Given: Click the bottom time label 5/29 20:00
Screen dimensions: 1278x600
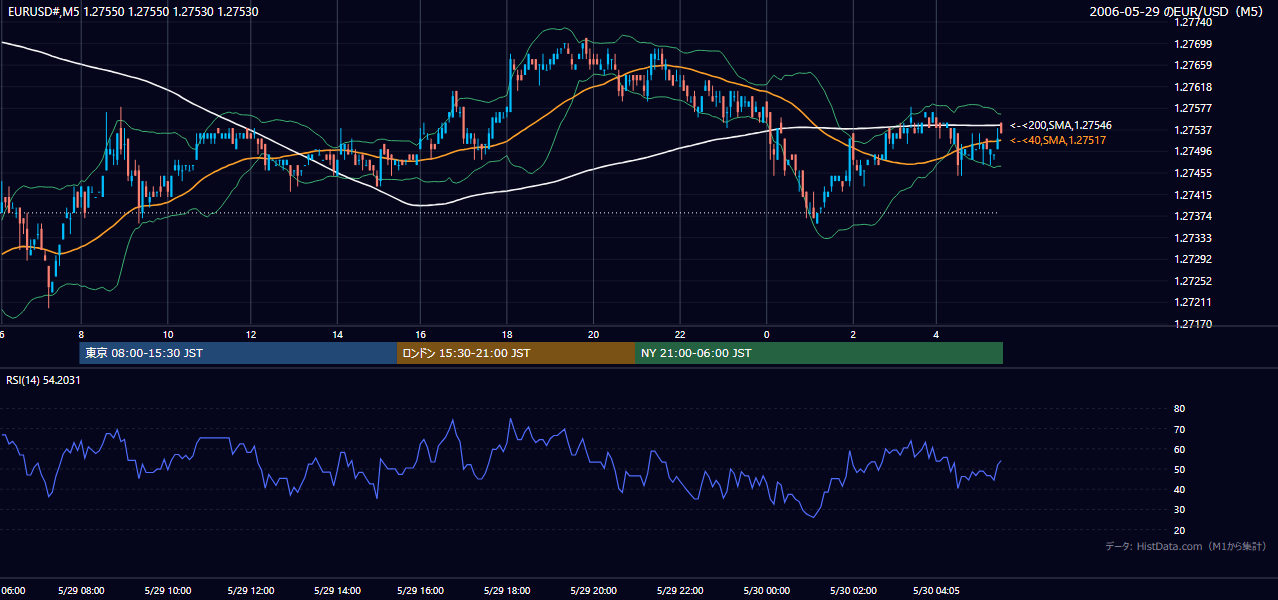Looking at the screenshot, I should (x=593, y=590).
